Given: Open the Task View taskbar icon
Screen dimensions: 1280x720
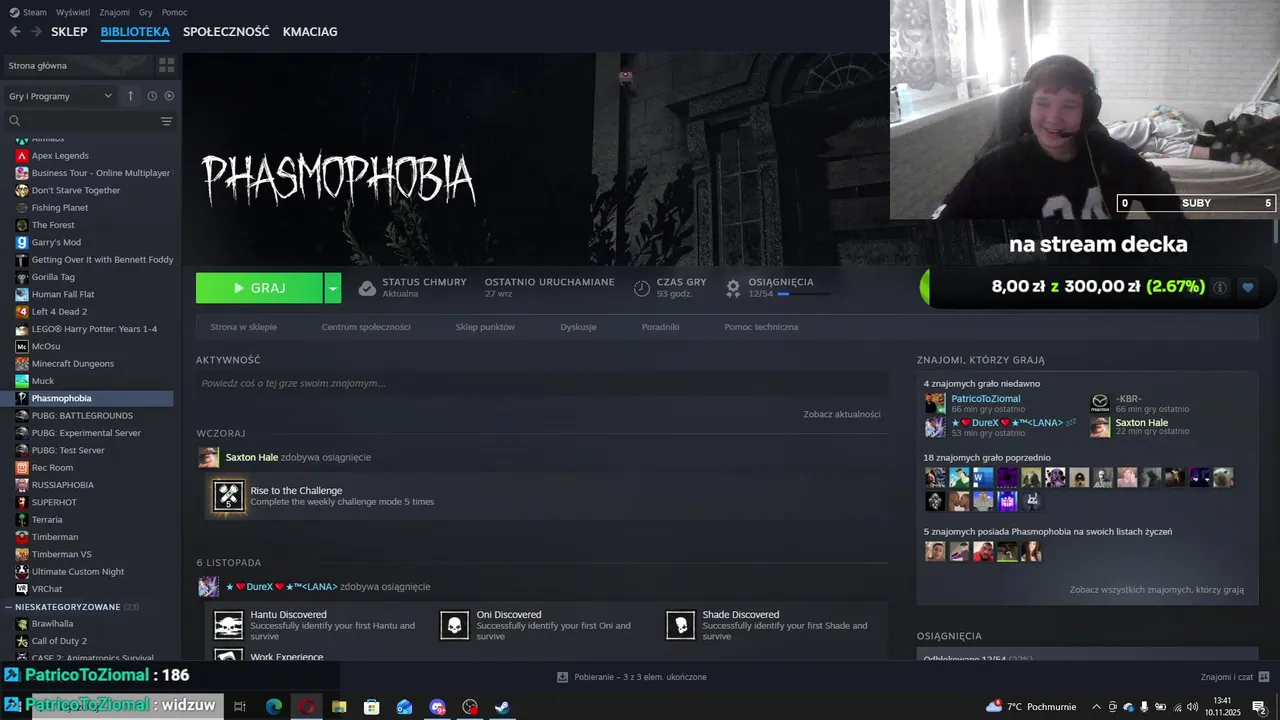Looking at the screenshot, I should [240, 707].
